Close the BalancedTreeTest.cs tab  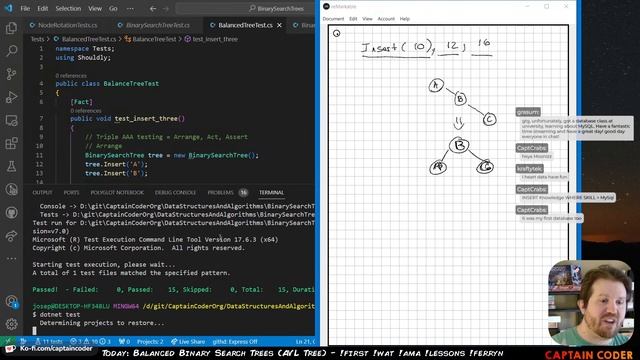[279, 25]
